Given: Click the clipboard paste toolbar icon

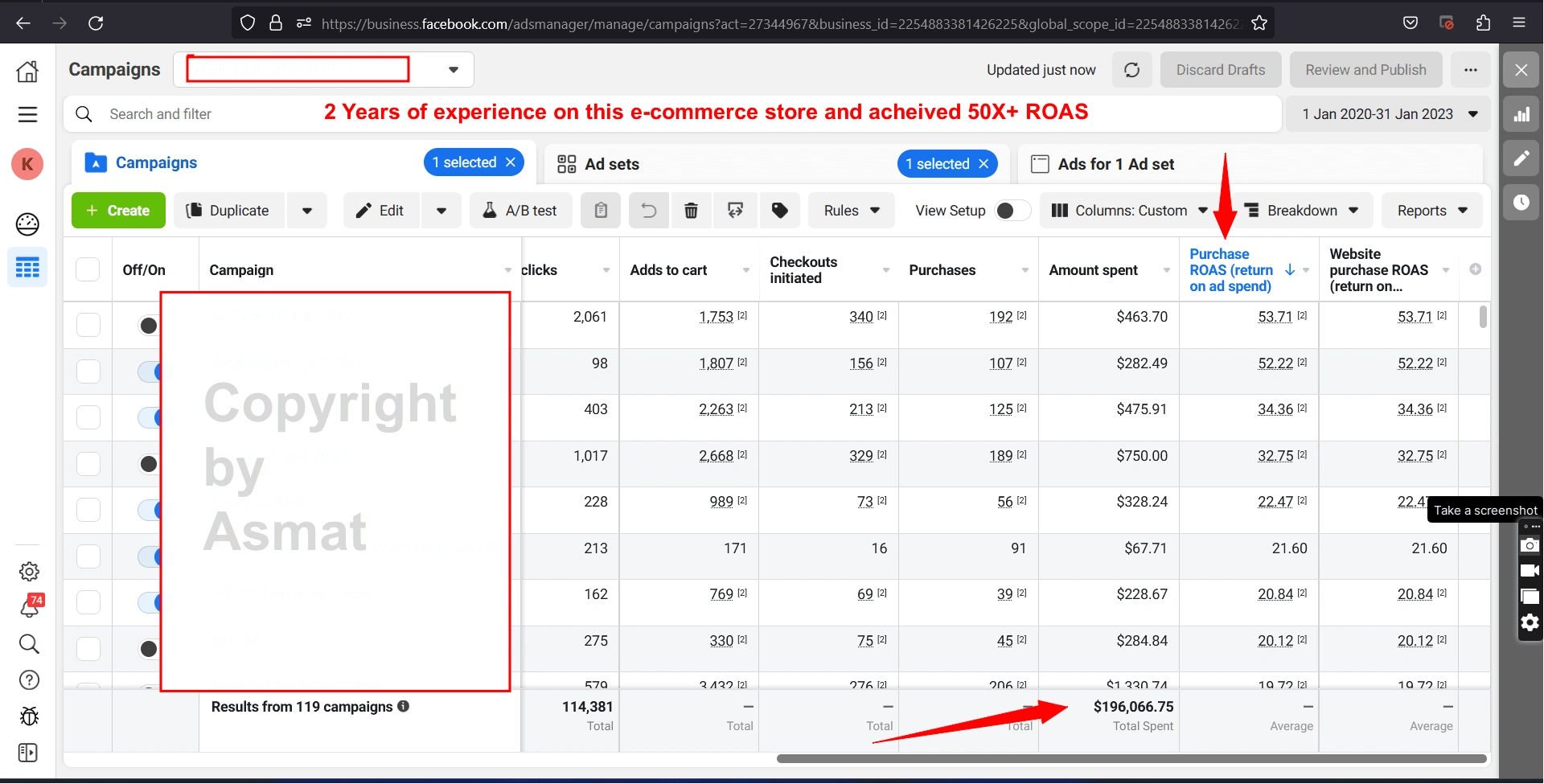Looking at the screenshot, I should (601, 211).
